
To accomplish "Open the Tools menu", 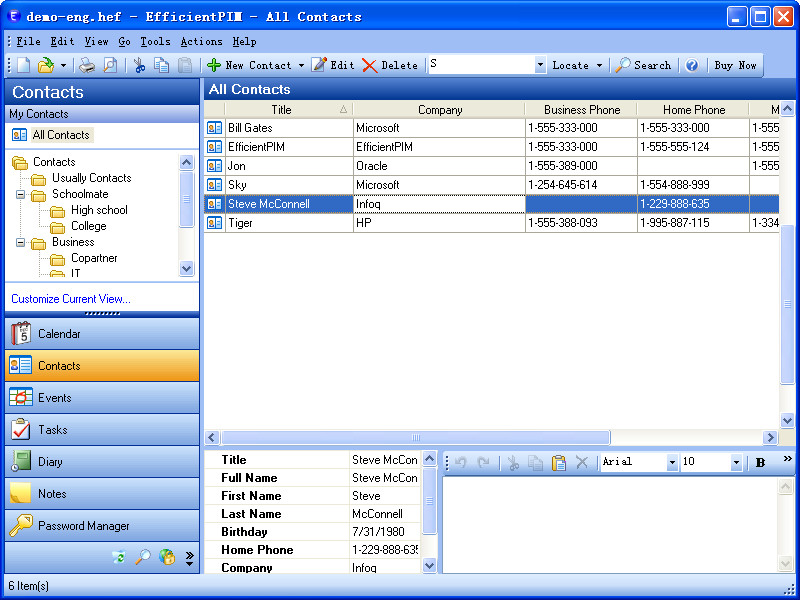I will (x=156, y=41).
